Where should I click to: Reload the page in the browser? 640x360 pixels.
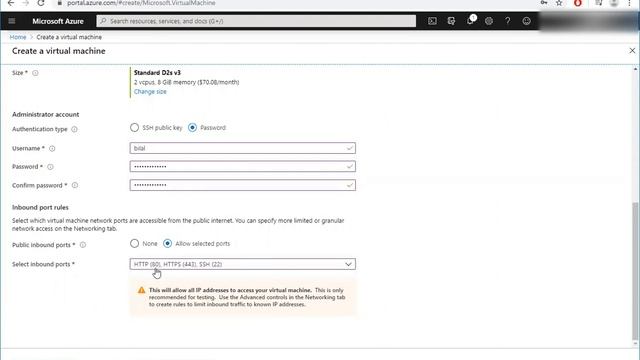point(40,3)
